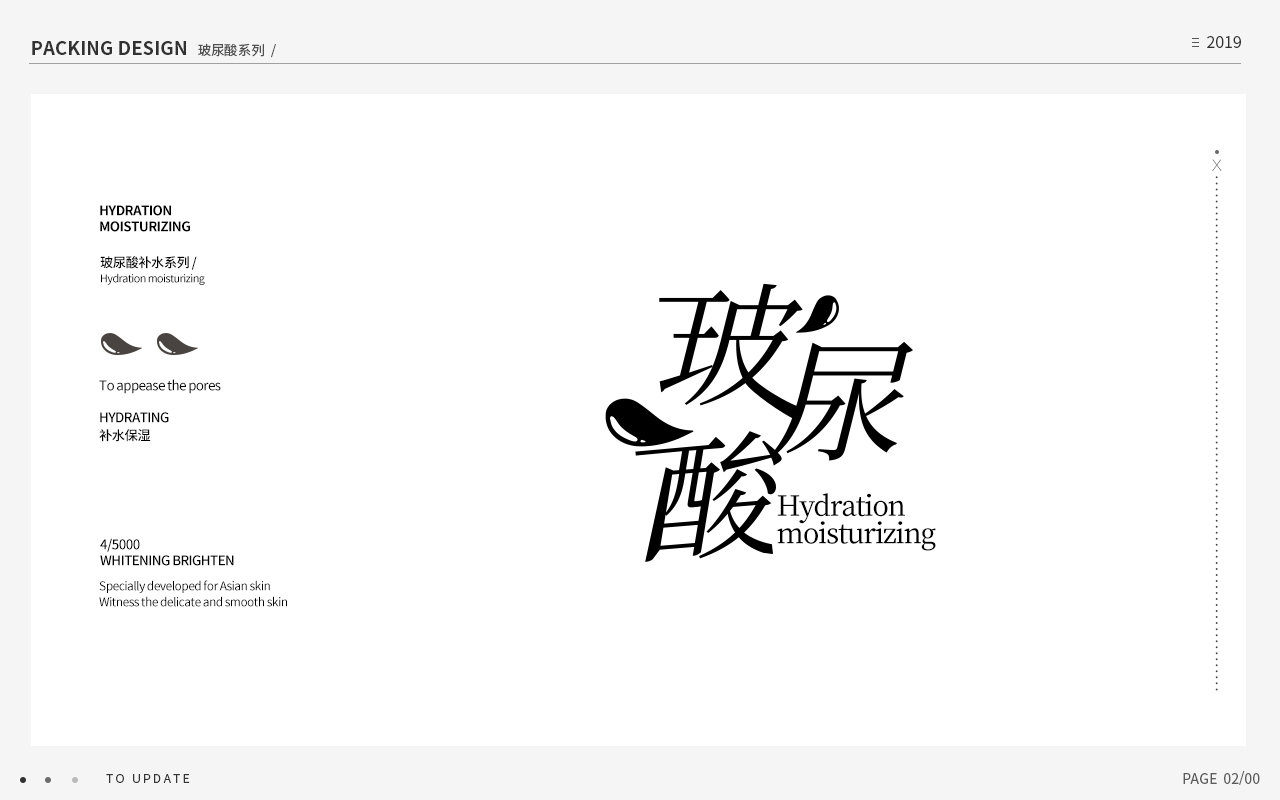
Task: Click 'Witness the delicate and smooth skin' line
Action: 193,602
